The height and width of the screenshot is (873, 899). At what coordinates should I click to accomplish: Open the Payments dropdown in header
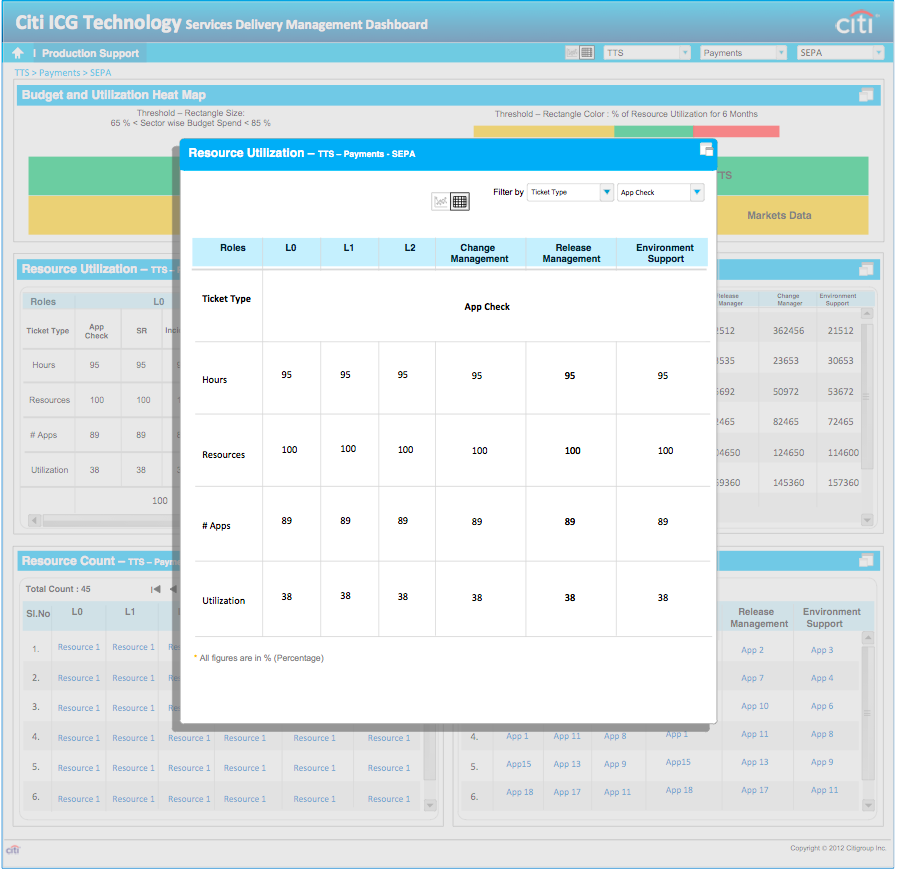click(744, 53)
